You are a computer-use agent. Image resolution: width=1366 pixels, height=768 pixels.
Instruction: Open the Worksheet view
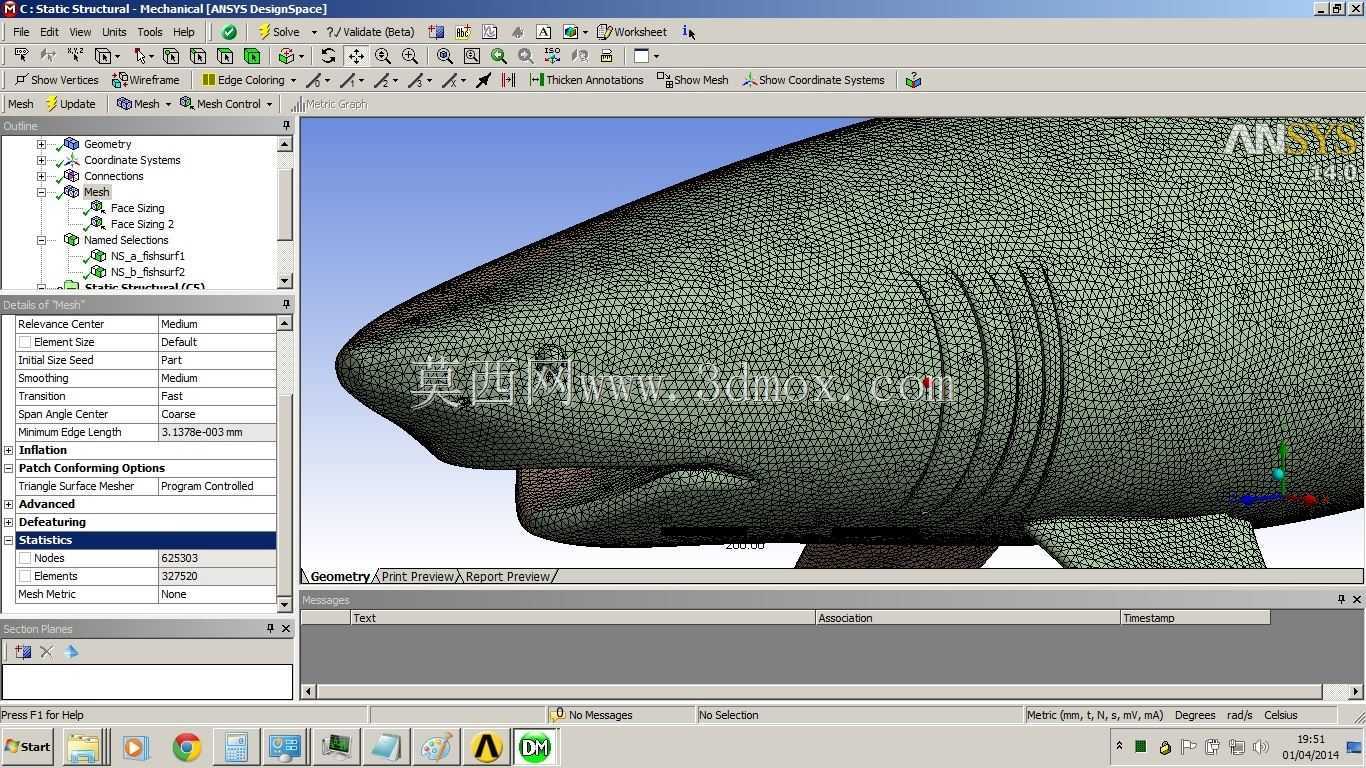(x=632, y=32)
